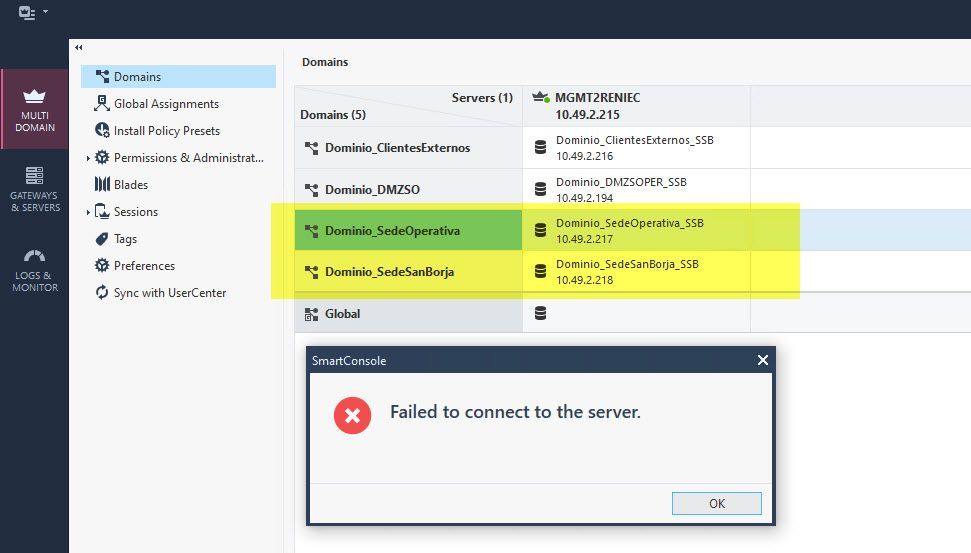
Task: Open the Preferences page
Action: coord(144,266)
